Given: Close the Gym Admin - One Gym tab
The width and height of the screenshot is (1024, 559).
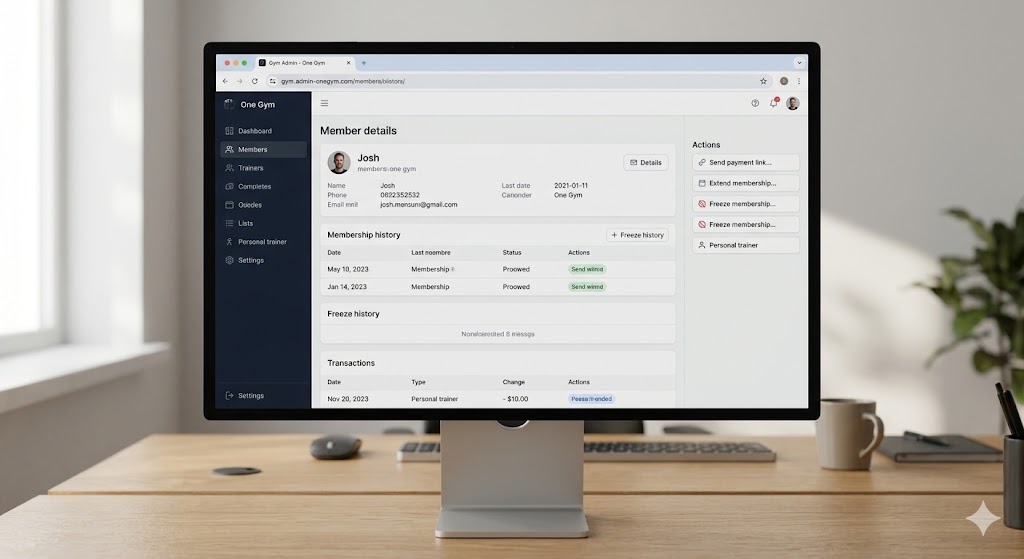Looking at the screenshot, I should (348, 63).
